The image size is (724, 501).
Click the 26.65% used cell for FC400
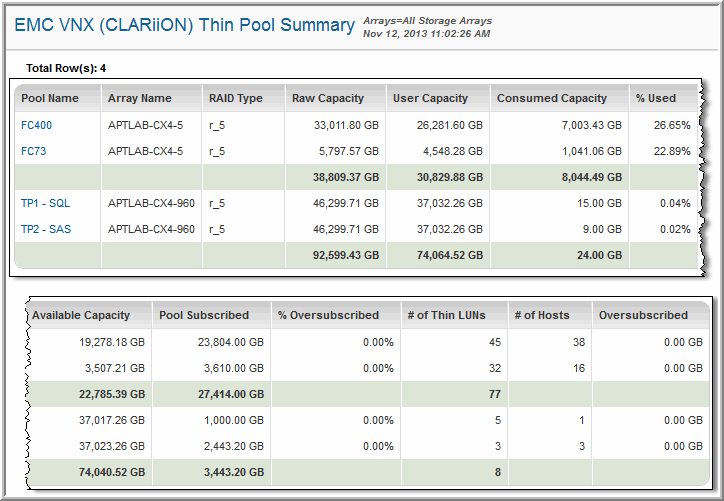[672, 125]
